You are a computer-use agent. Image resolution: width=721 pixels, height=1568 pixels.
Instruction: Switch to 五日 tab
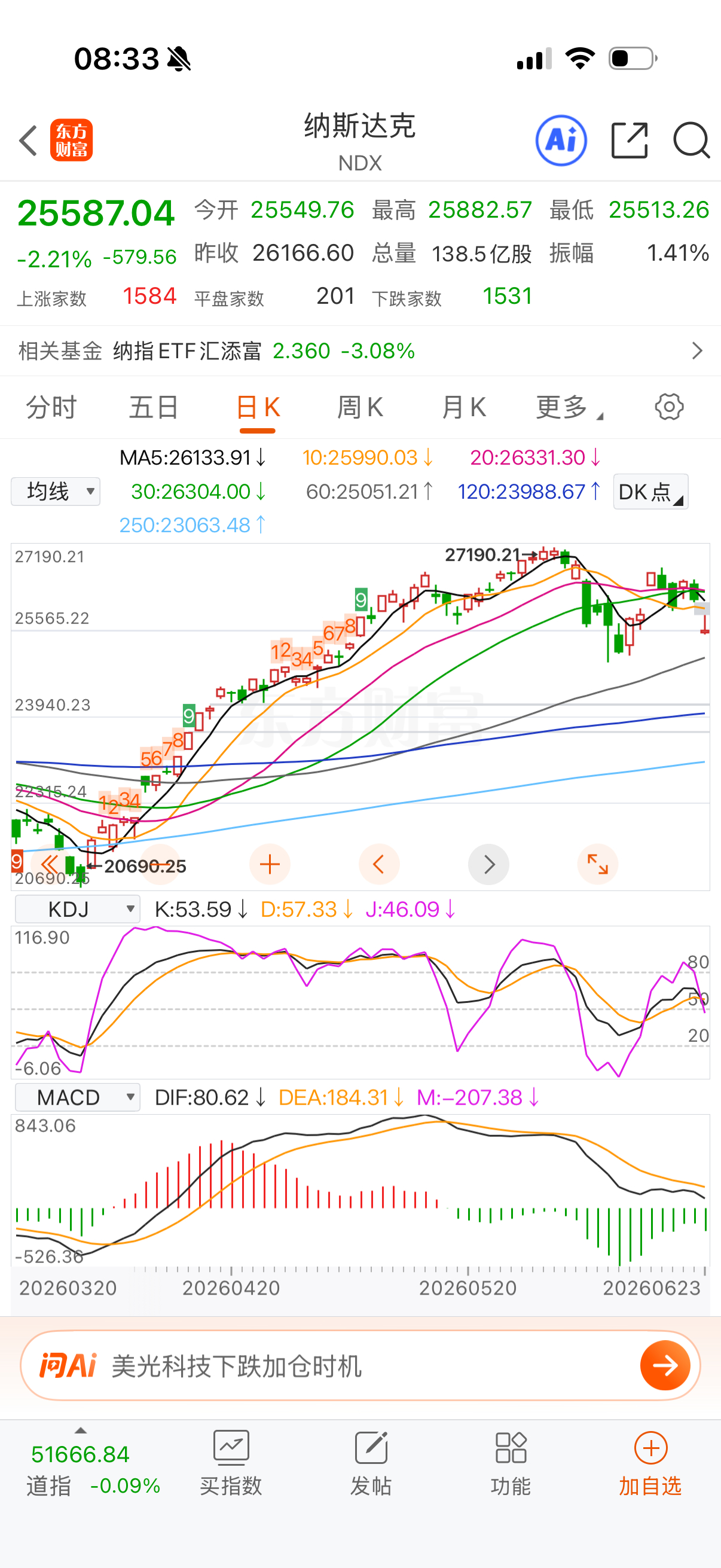[x=154, y=407]
